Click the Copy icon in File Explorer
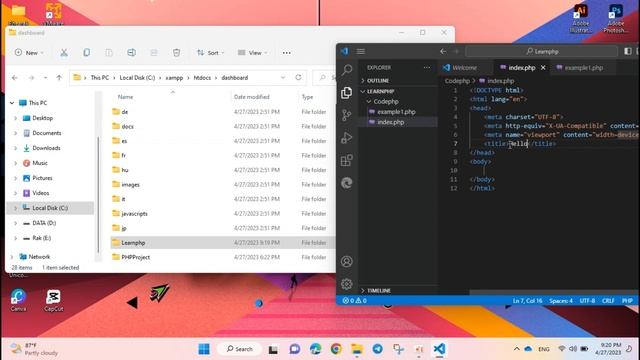Viewport: 640px width, 360px height. (x=87, y=53)
